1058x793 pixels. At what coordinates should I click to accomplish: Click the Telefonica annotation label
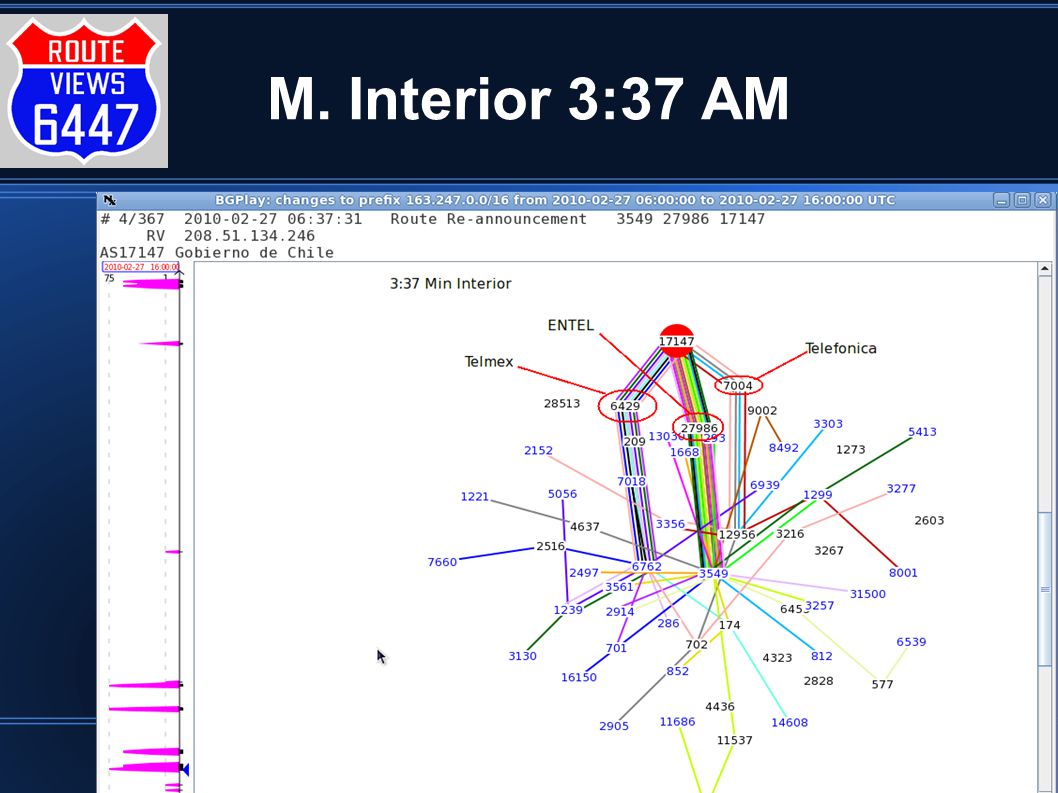pos(841,348)
